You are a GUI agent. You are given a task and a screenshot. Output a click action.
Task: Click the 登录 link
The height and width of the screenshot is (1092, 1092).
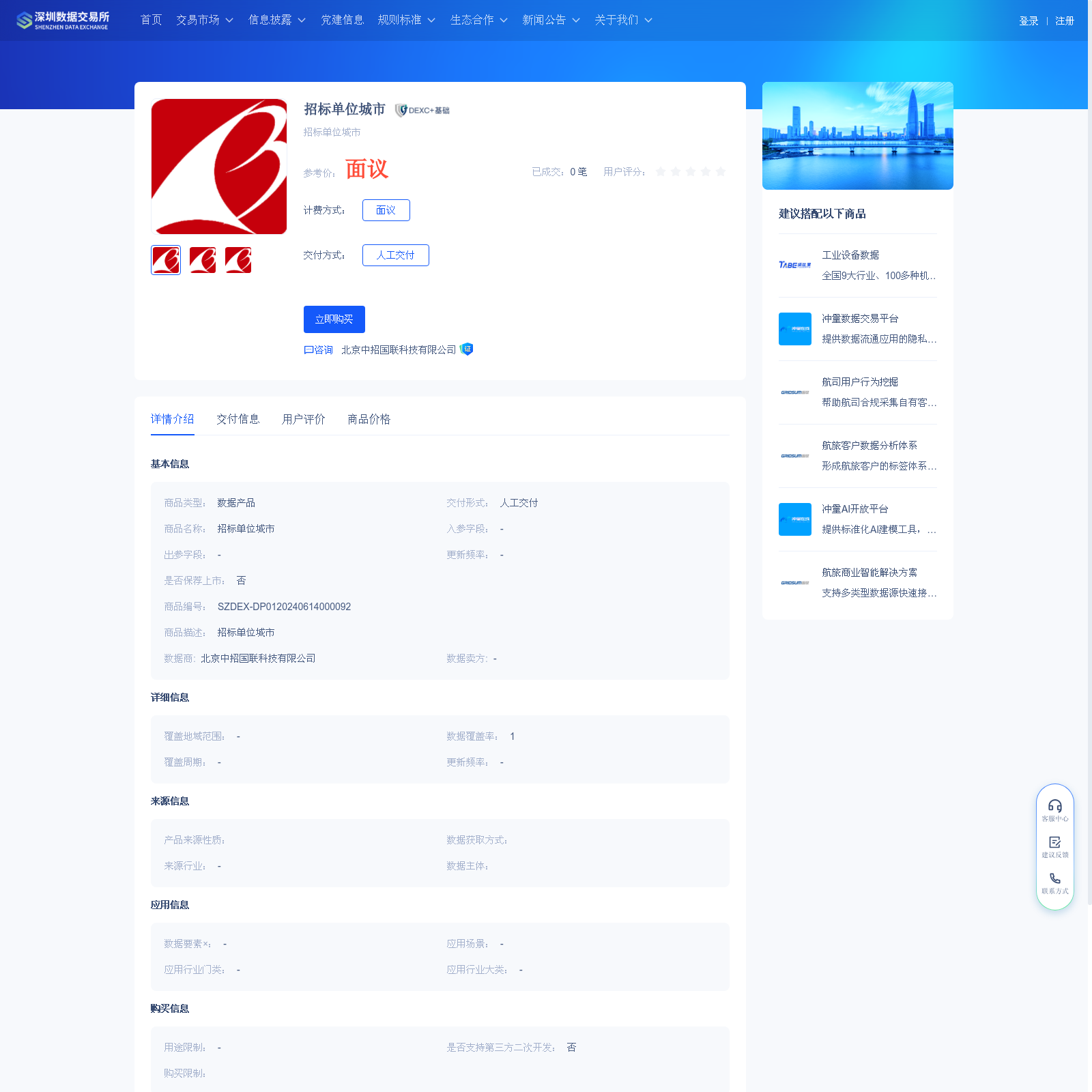point(1029,21)
